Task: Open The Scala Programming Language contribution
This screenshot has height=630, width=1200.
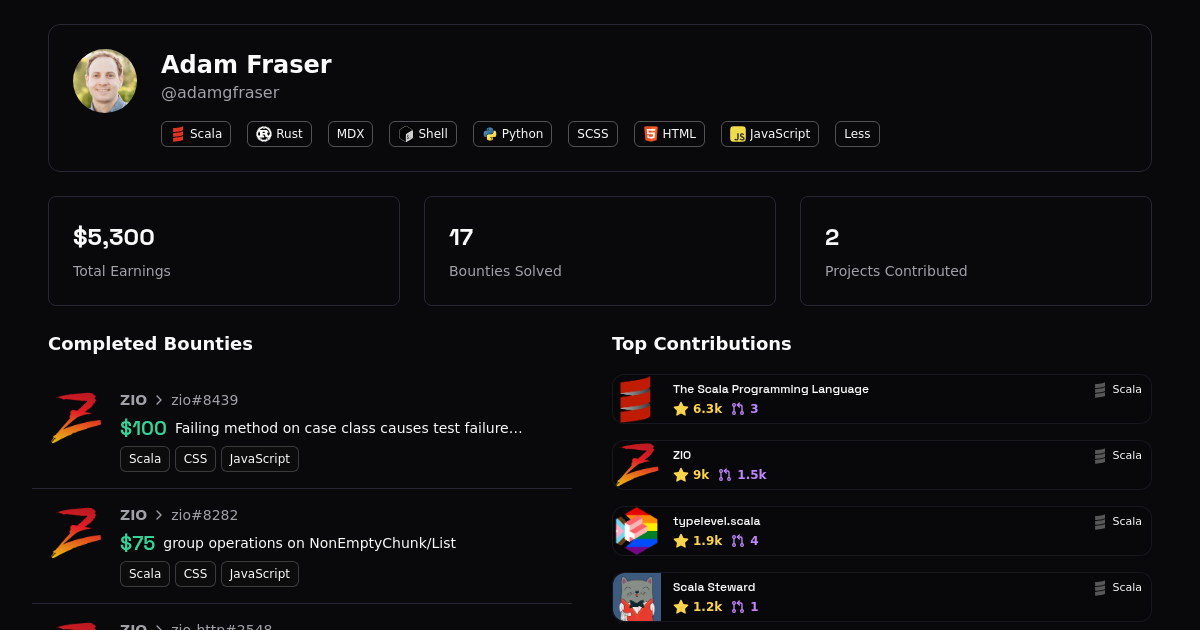Action: [x=770, y=389]
